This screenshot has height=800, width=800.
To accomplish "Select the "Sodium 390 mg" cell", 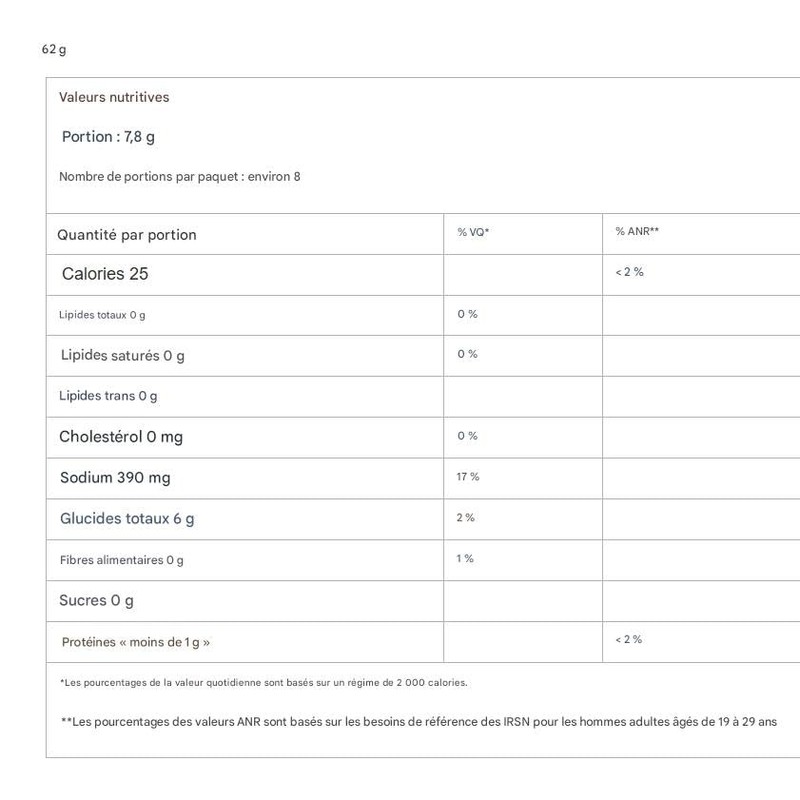I will point(115,478).
